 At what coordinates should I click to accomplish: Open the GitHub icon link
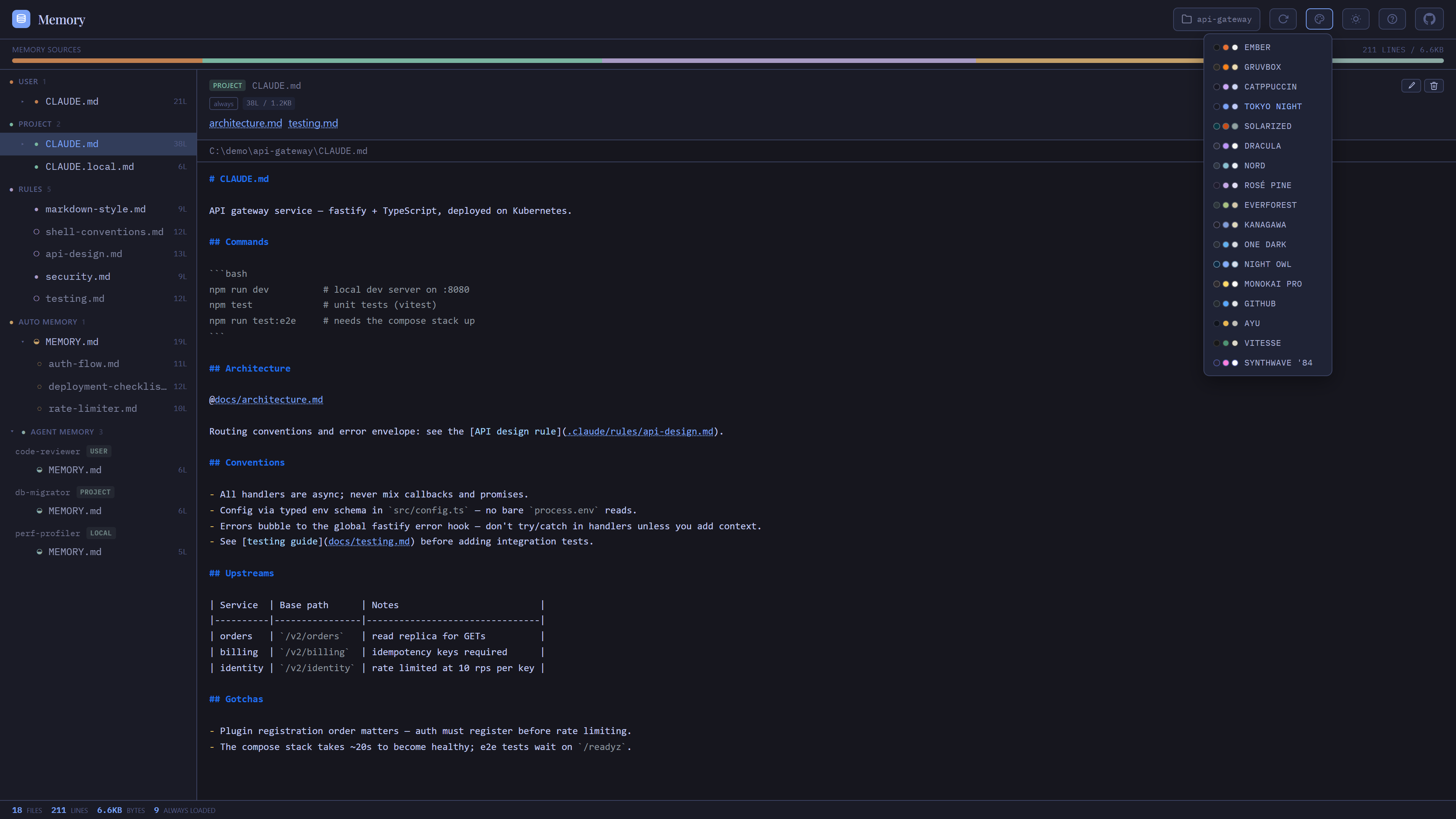[x=1429, y=19]
